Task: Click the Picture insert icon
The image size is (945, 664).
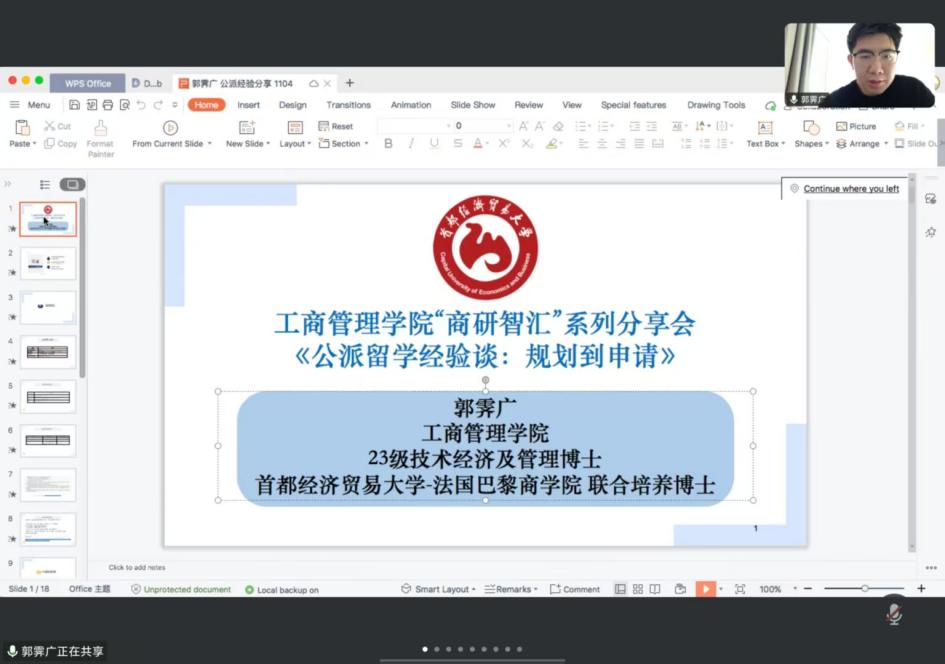Action: pyautogui.click(x=842, y=126)
